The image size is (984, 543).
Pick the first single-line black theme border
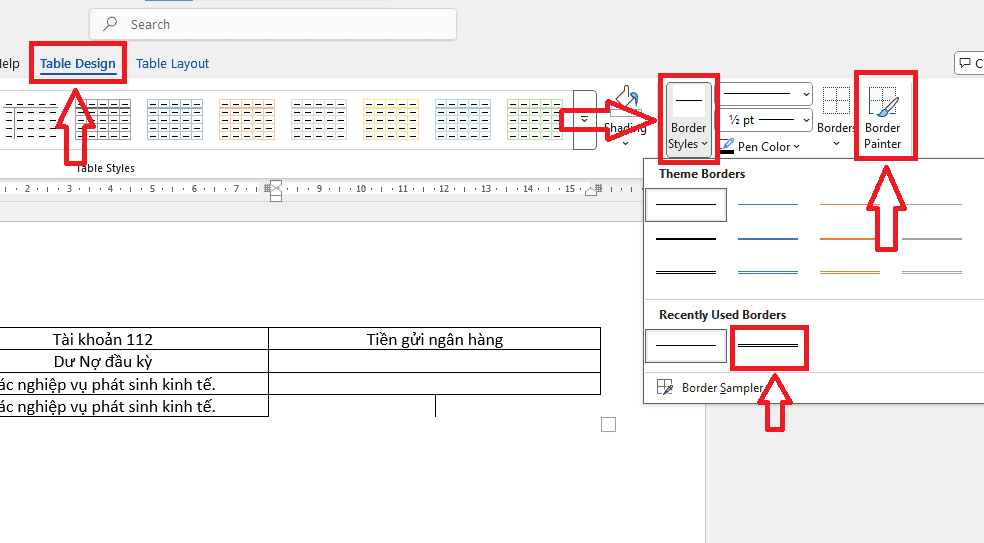(x=686, y=205)
